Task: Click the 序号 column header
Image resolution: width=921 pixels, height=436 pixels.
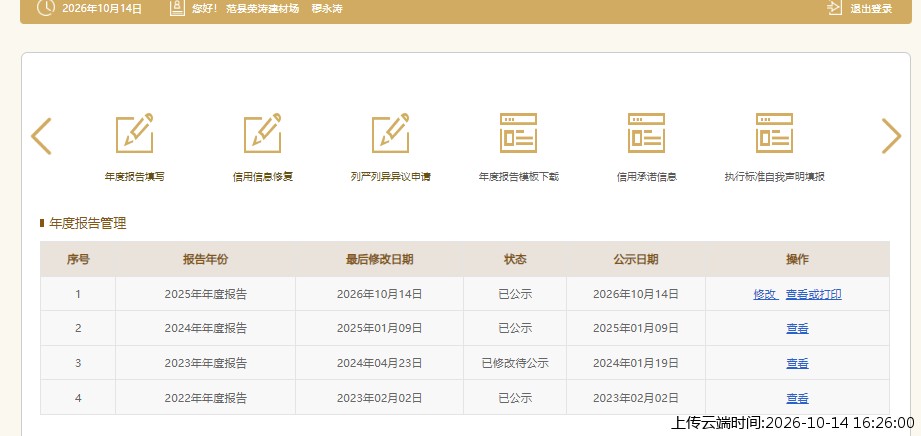Action: point(78,259)
